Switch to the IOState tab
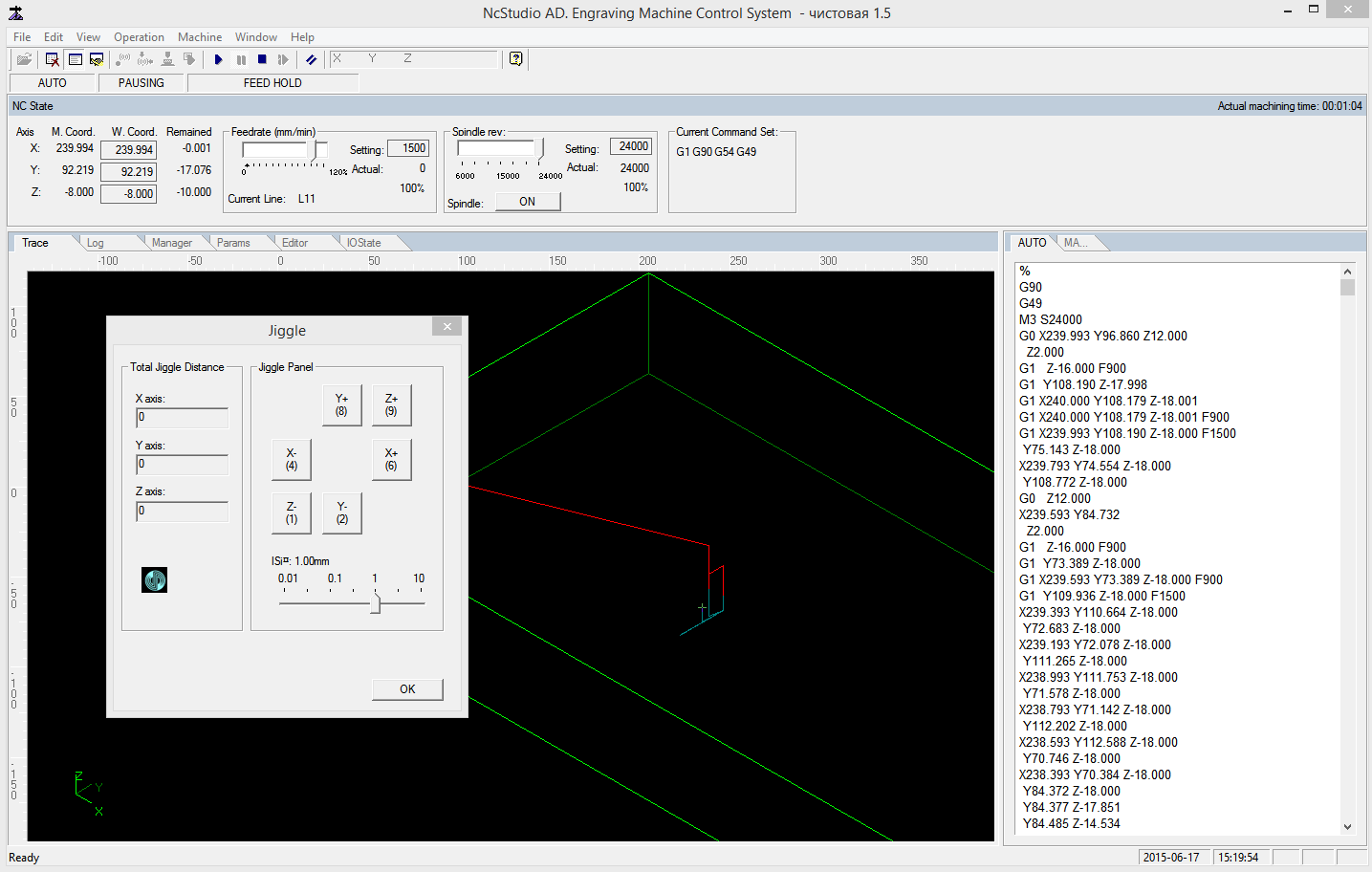The image size is (1372, 872). coord(363,243)
